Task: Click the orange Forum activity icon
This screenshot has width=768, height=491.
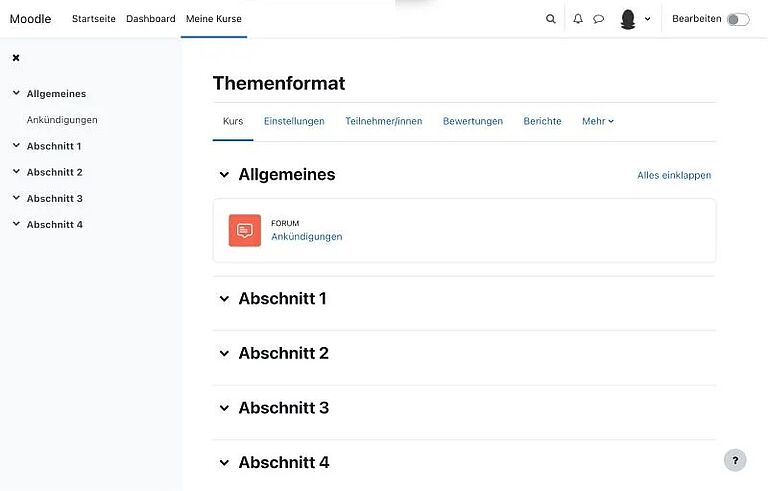Action: 244,231
